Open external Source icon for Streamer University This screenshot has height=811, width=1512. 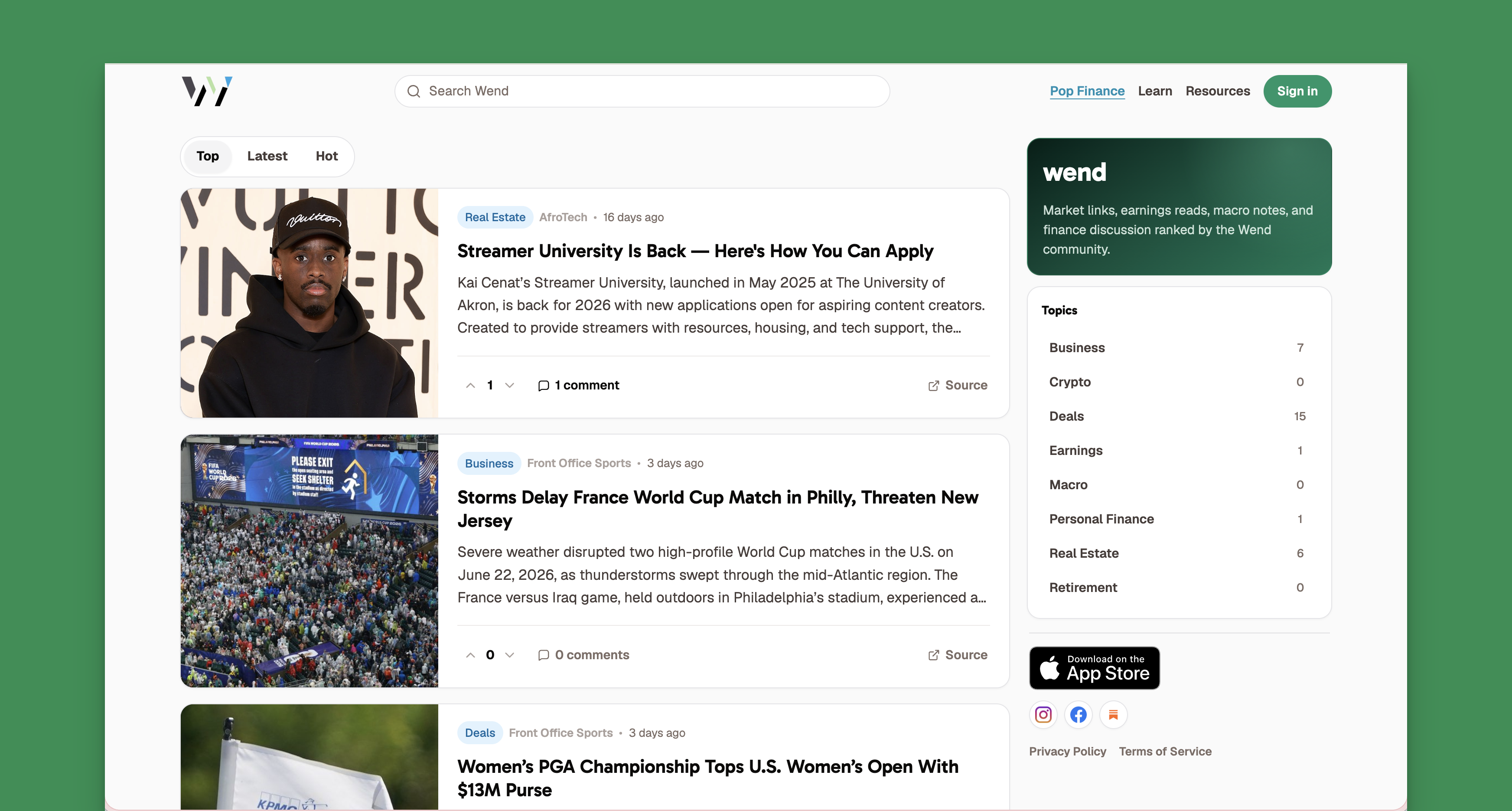[x=933, y=385]
